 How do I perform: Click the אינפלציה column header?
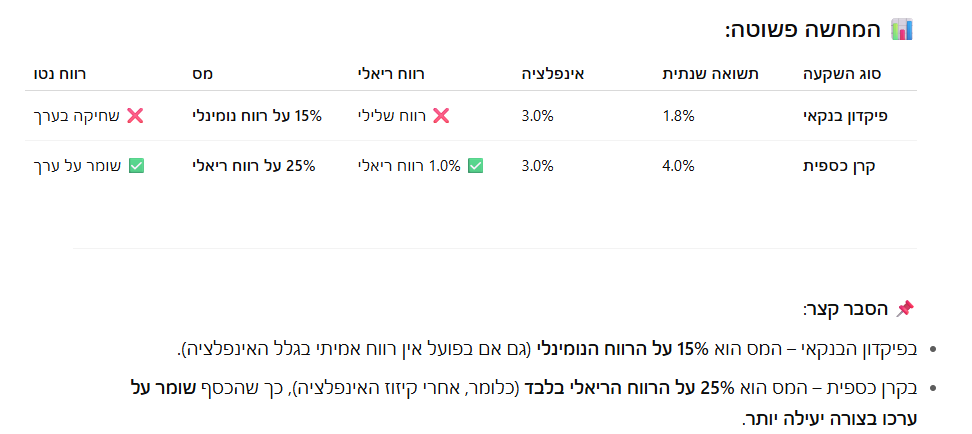pos(552,74)
